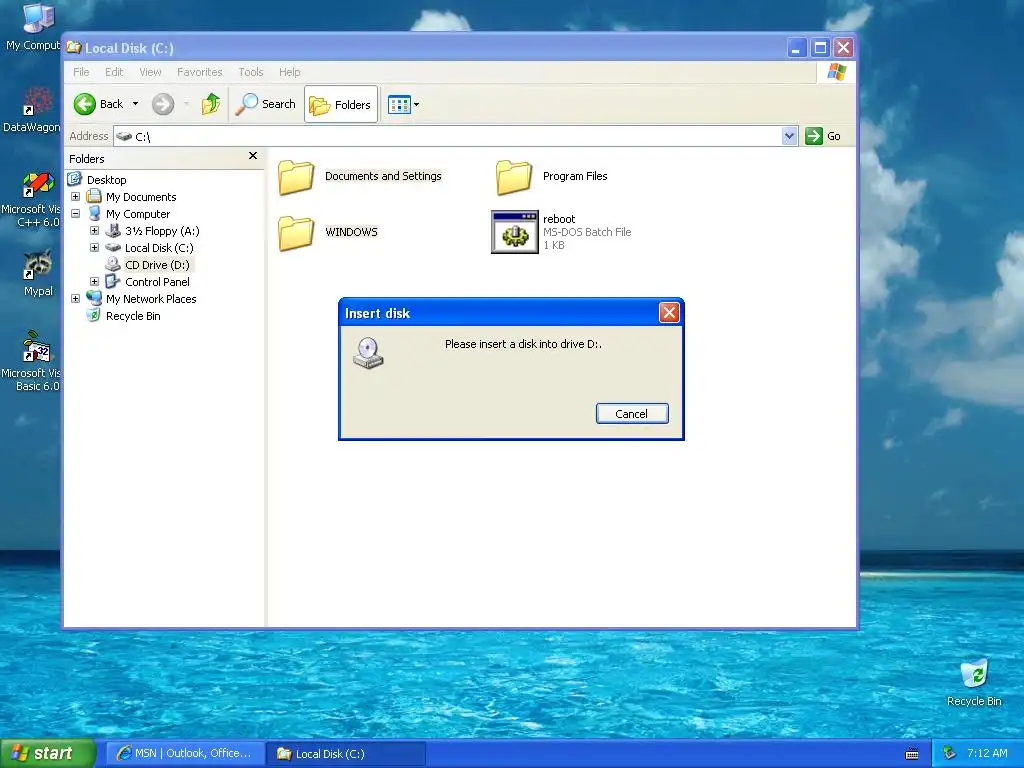Open the Back history dropdown arrow
This screenshot has height=768, width=1024.
tap(135, 104)
